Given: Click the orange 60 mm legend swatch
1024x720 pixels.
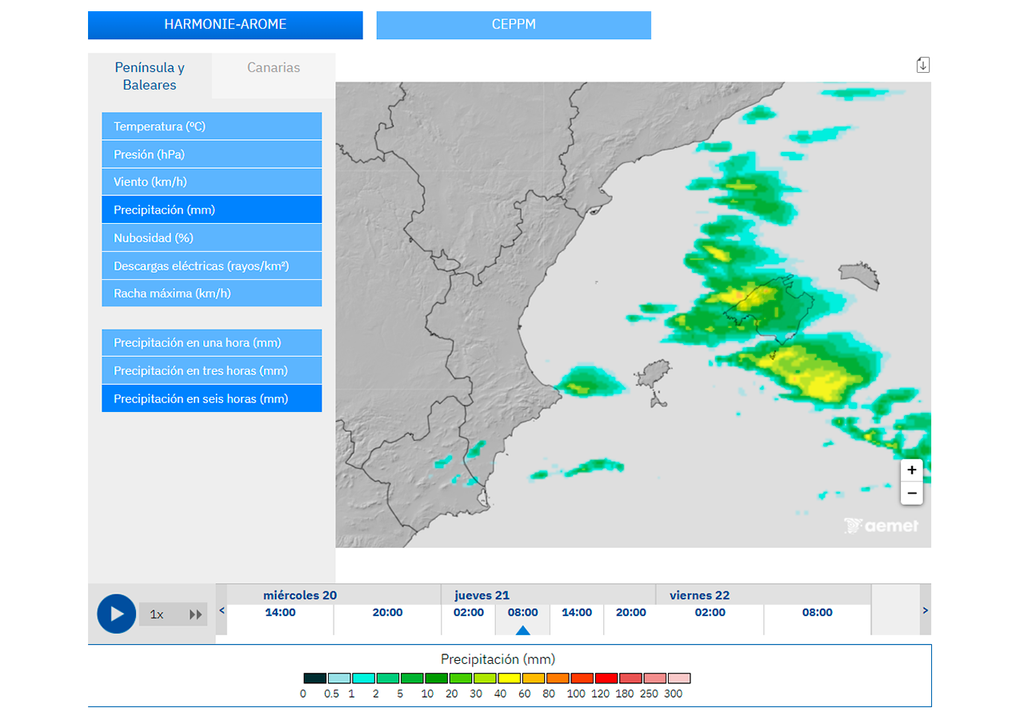Looking at the screenshot, I should point(534,678).
